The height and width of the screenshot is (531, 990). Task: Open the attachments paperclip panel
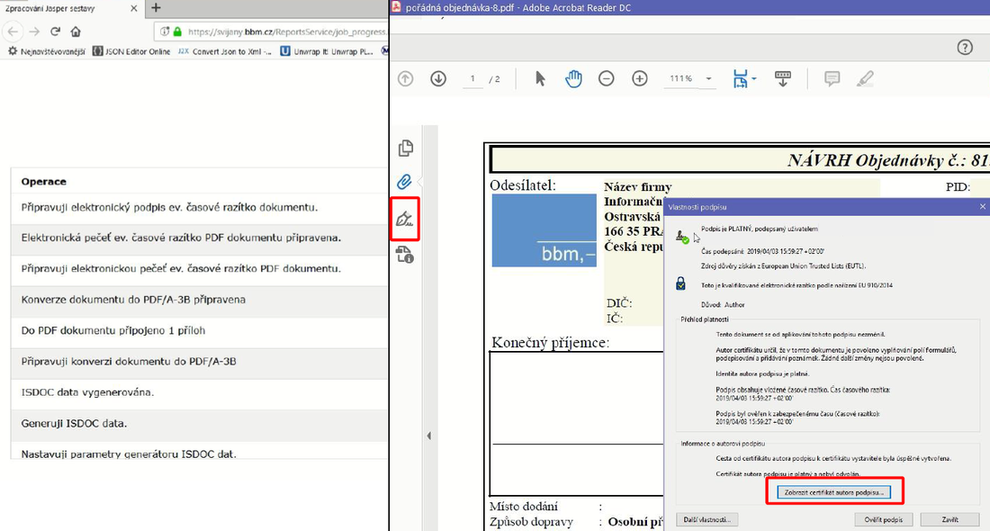coord(404,182)
